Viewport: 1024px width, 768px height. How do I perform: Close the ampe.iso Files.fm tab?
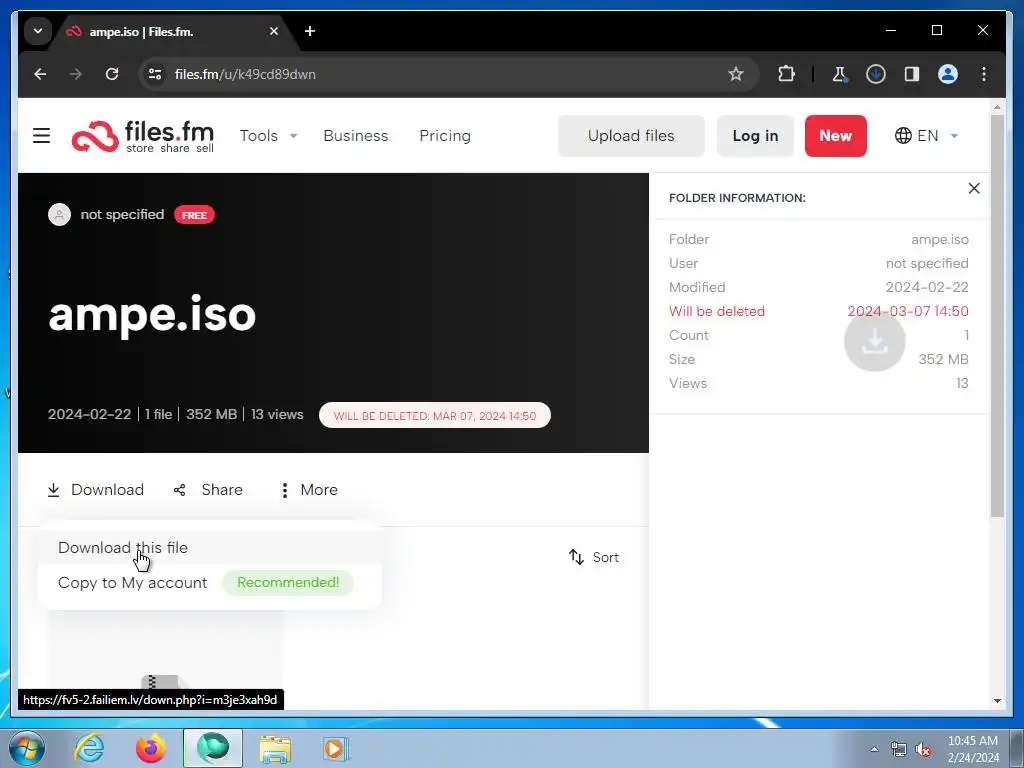pyautogui.click(x=274, y=31)
